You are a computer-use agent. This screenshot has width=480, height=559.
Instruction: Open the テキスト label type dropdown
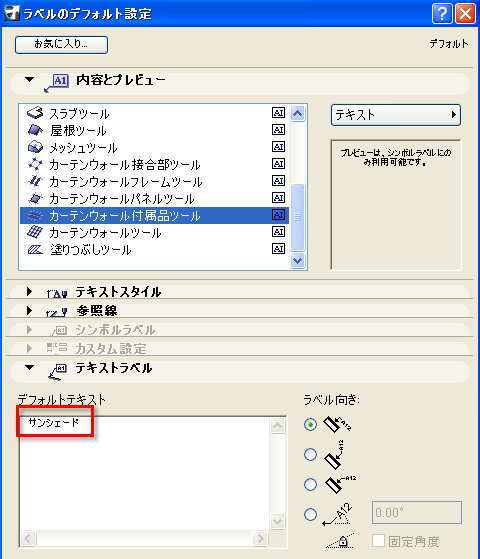[x=396, y=115]
